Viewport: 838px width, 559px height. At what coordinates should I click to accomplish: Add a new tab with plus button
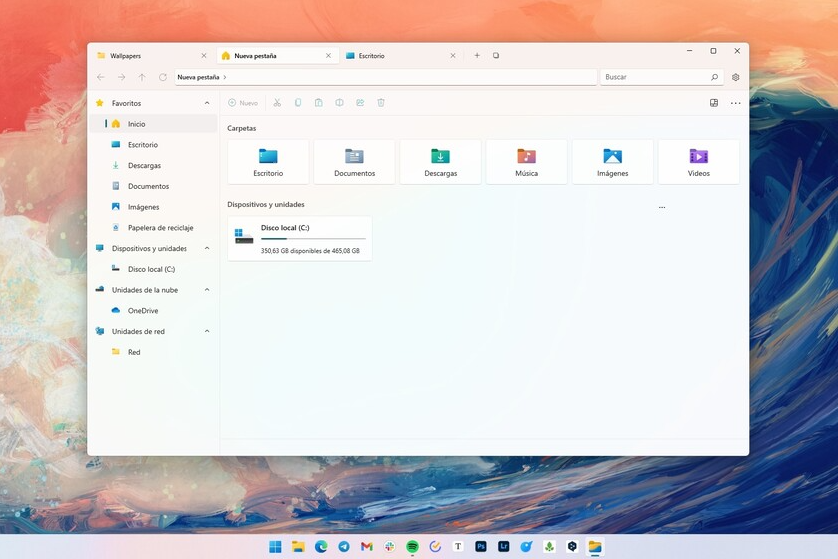pos(477,56)
